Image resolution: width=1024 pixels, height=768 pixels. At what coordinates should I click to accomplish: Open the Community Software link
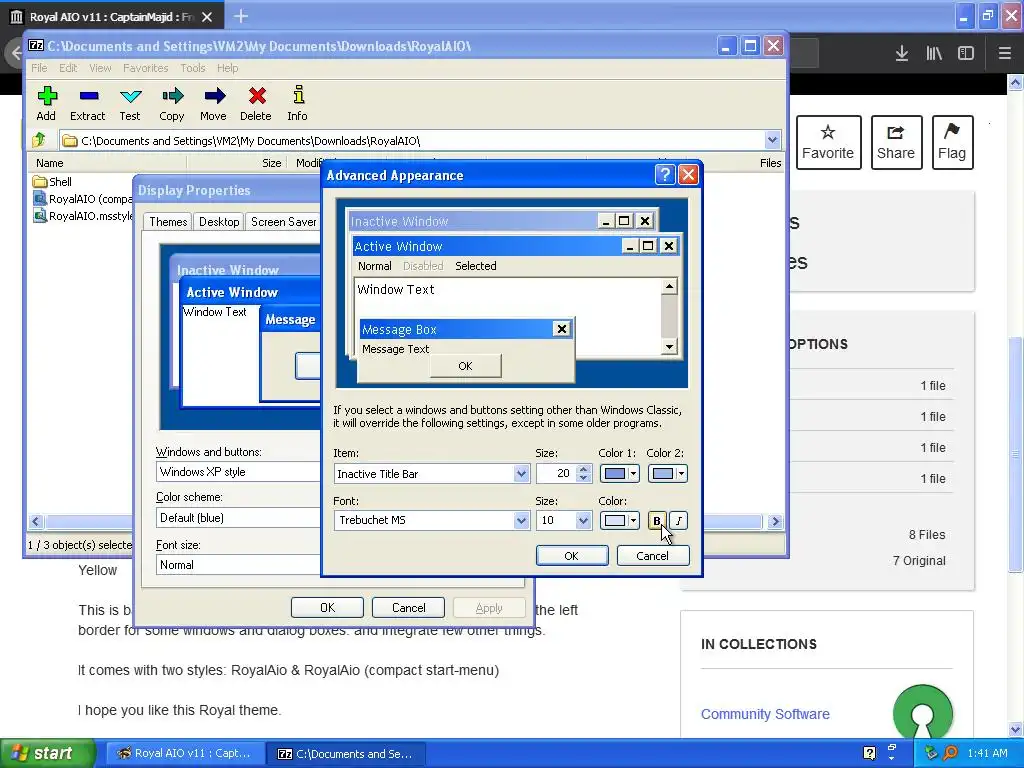[765, 714]
